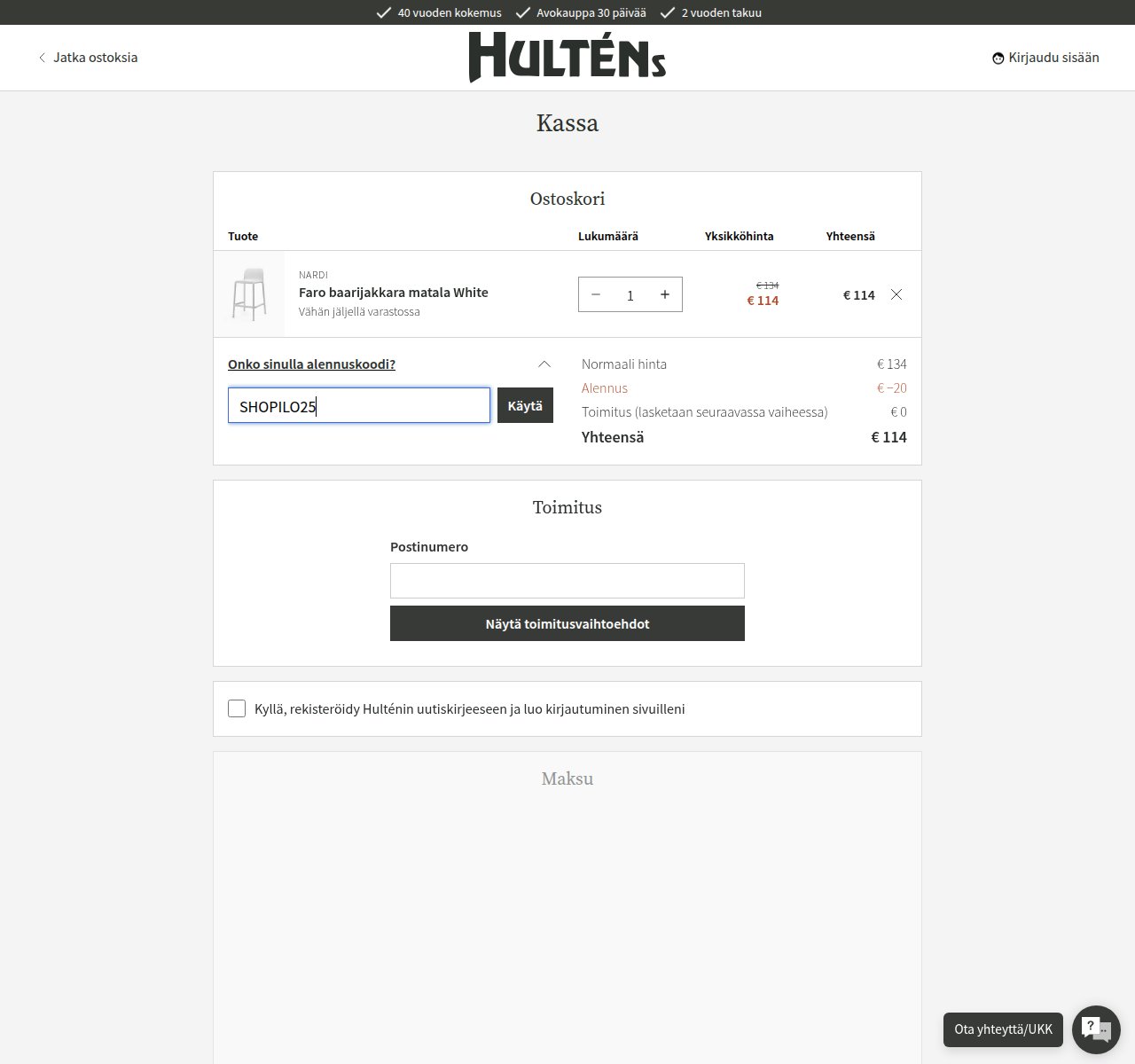
Task: Click the quantity value field
Action: pos(630,295)
